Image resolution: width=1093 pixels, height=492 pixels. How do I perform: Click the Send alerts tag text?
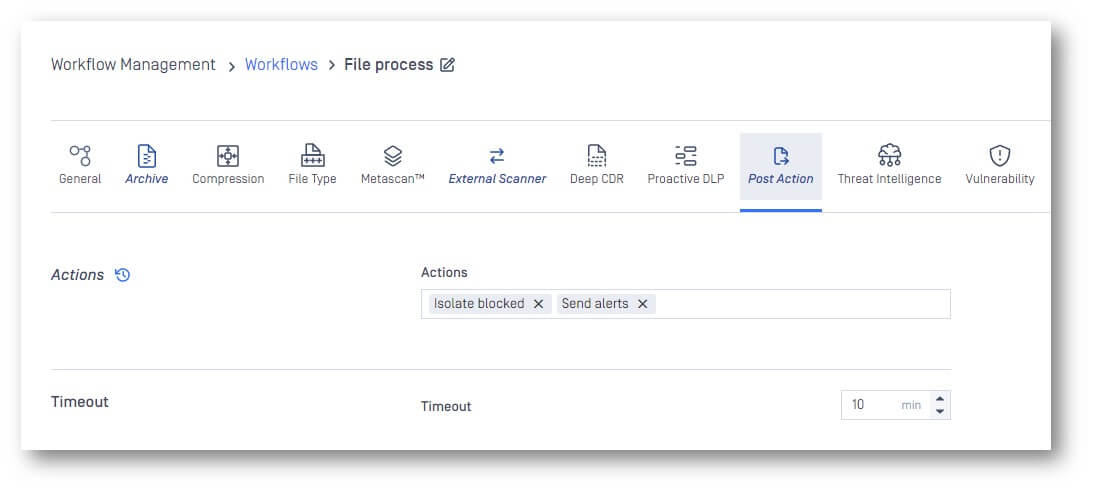click(x=595, y=304)
